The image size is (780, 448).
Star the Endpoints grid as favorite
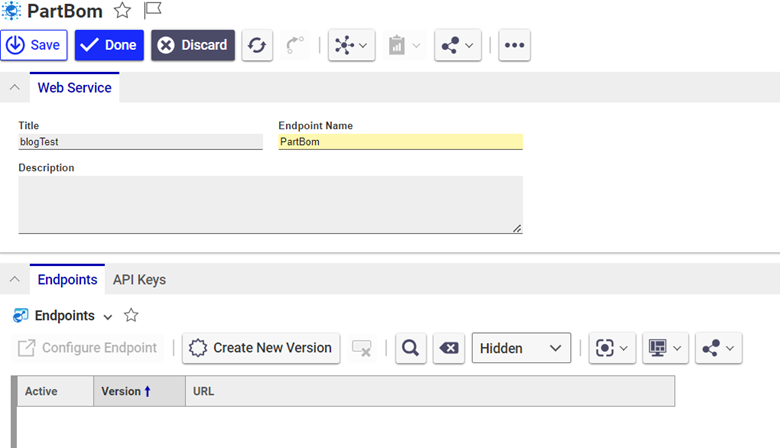pos(131,316)
